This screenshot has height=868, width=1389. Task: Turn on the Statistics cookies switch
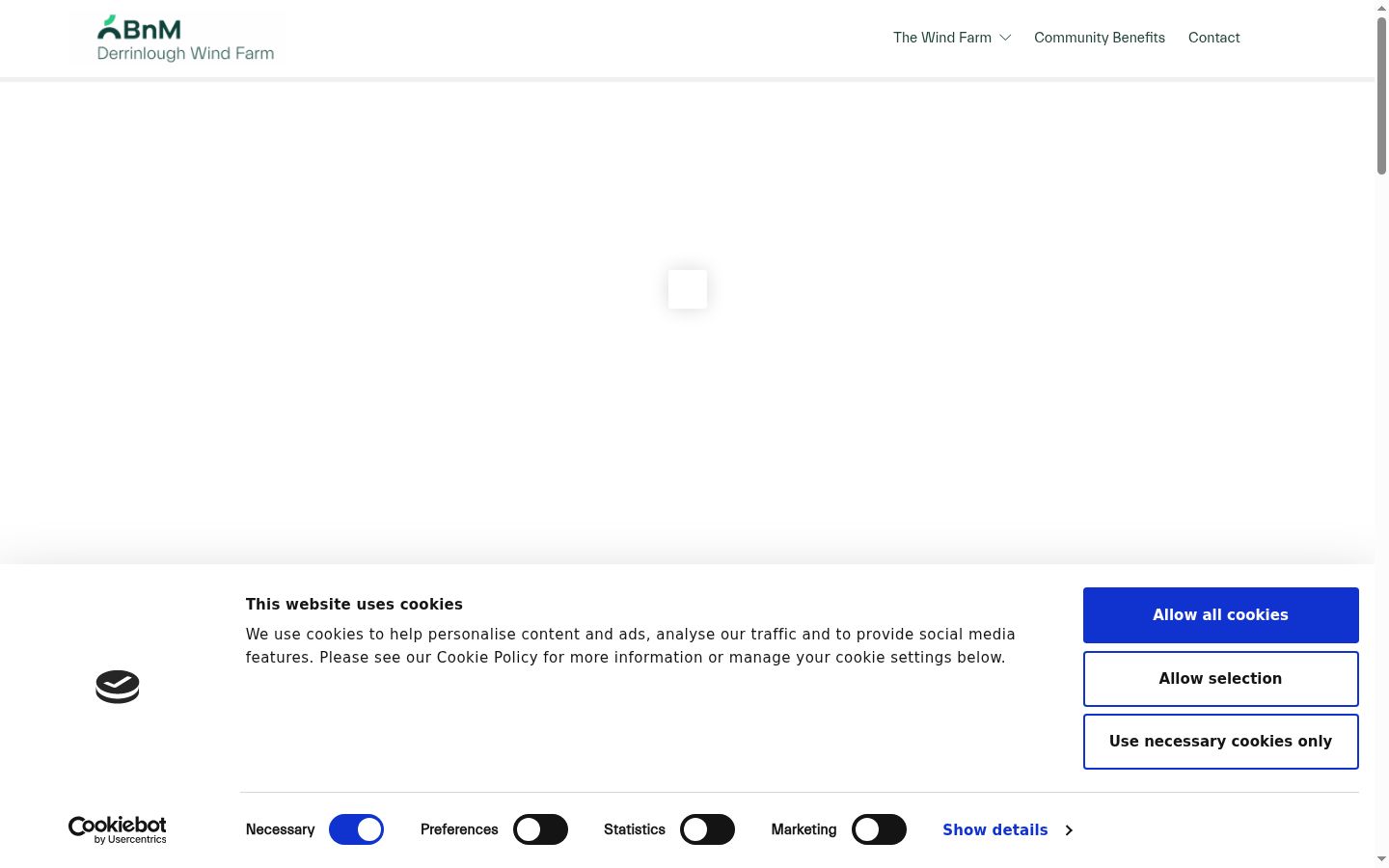click(707, 829)
